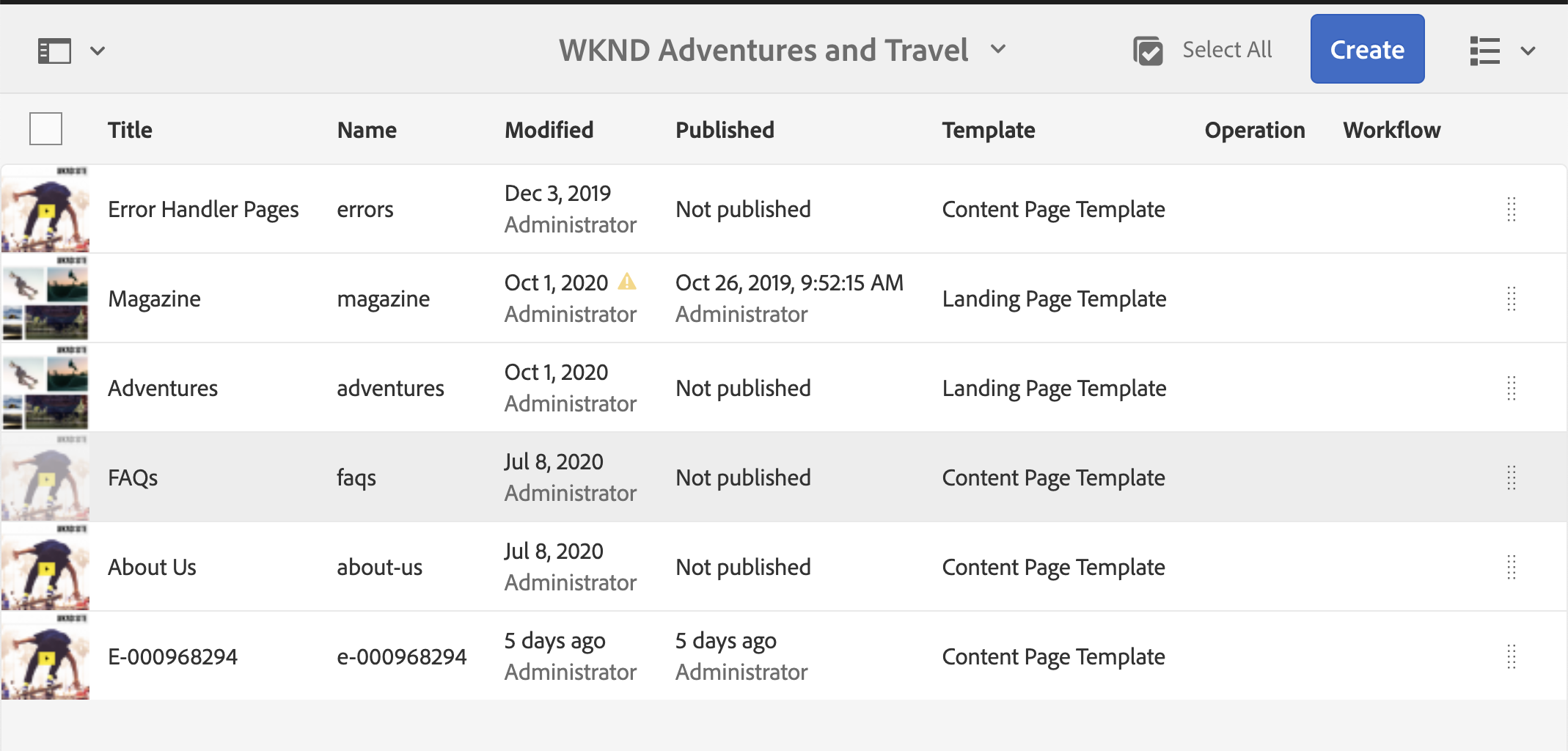1568x751 pixels.
Task: Sort by the Template column header
Action: 988,130
